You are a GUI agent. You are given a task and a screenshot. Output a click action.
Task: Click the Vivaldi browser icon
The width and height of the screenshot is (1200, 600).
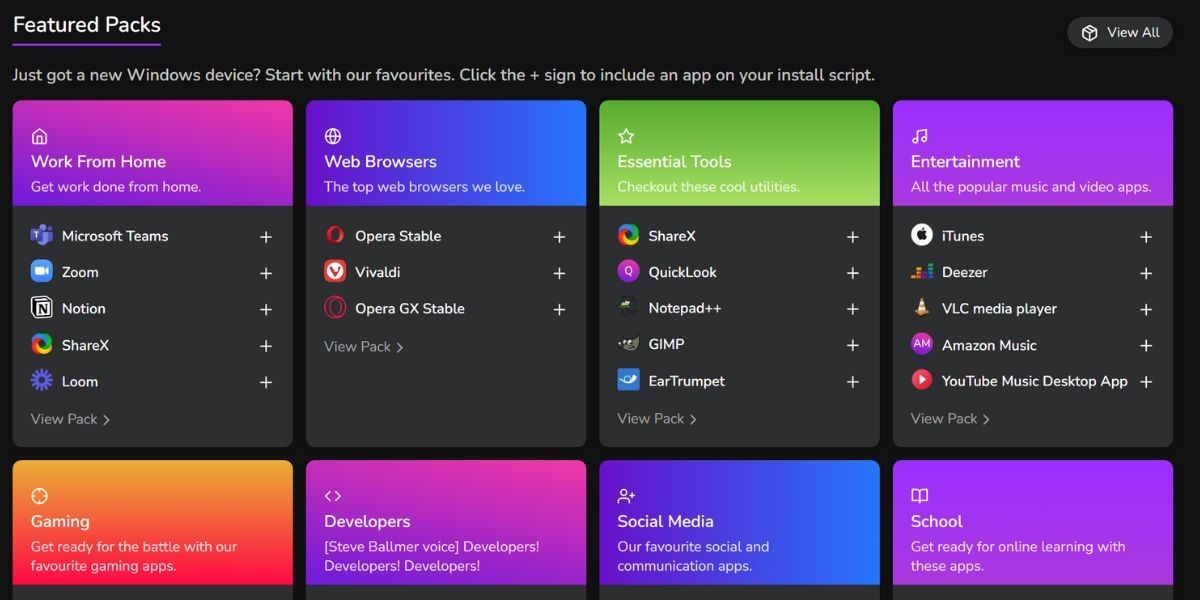[335, 272]
